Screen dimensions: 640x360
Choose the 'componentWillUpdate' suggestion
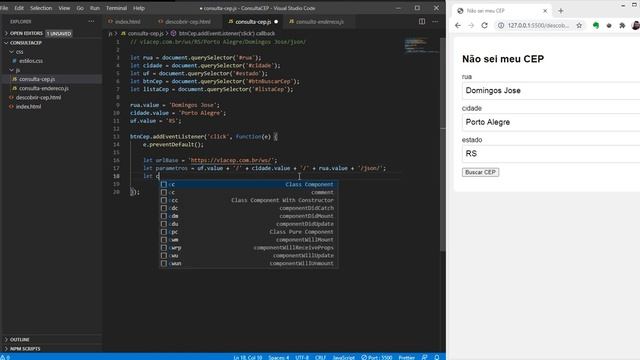pyautogui.click(x=249, y=256)
